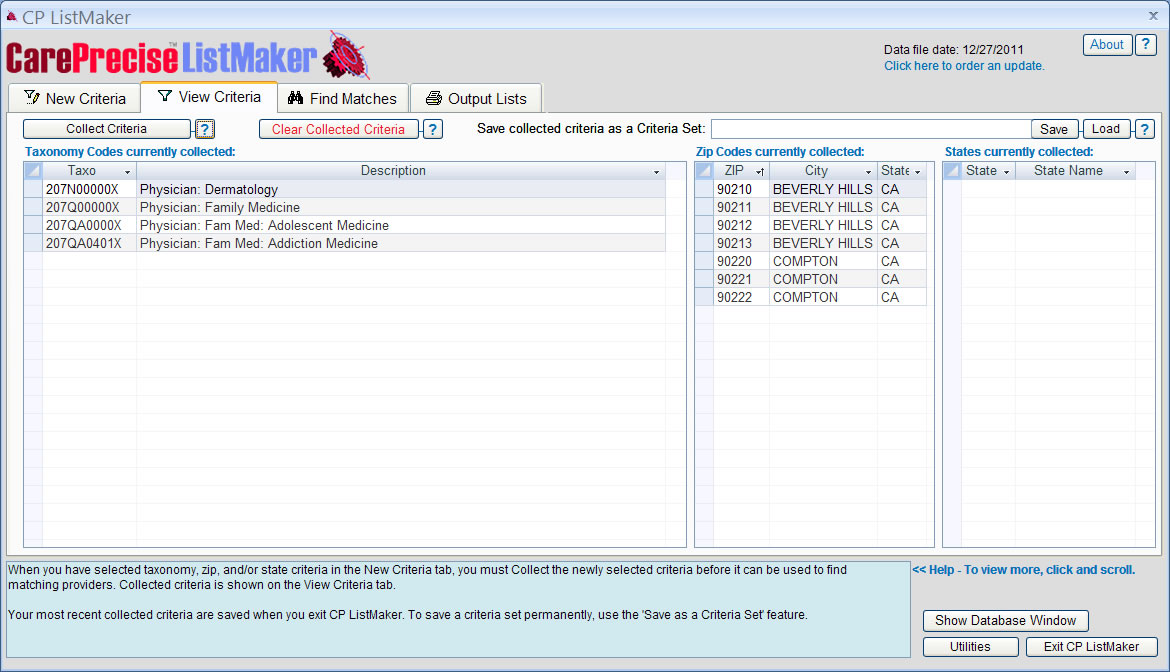Go to the Output Lists tab
The image size is (1170, 672).
pos(475,98)
